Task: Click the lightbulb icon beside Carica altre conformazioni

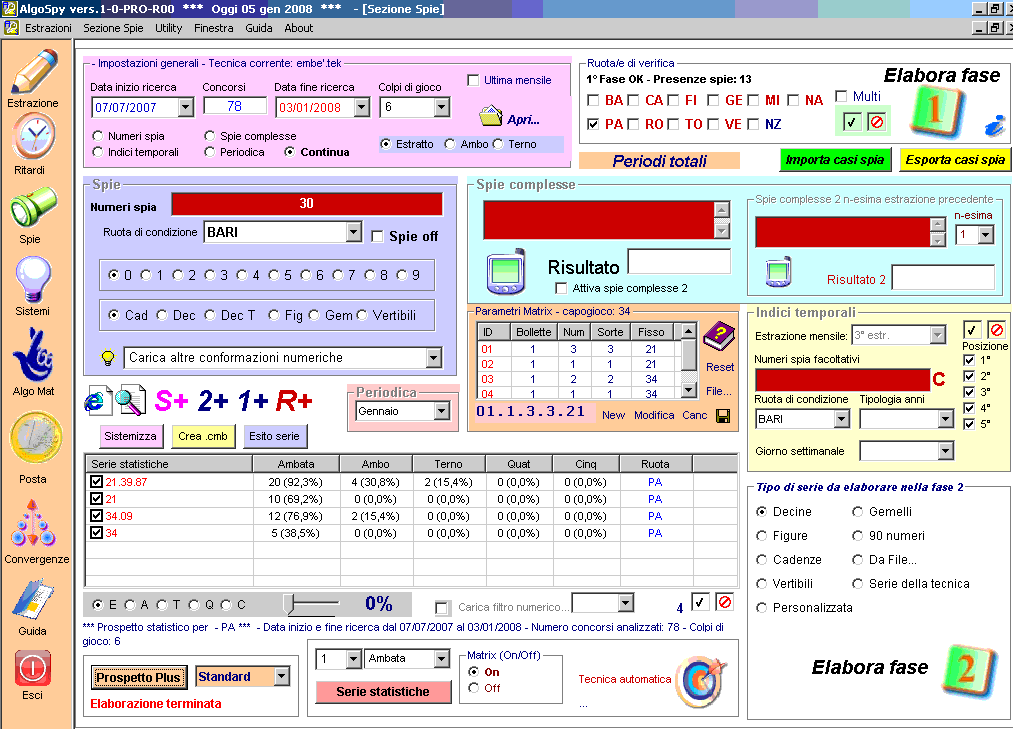Action: 108,357
